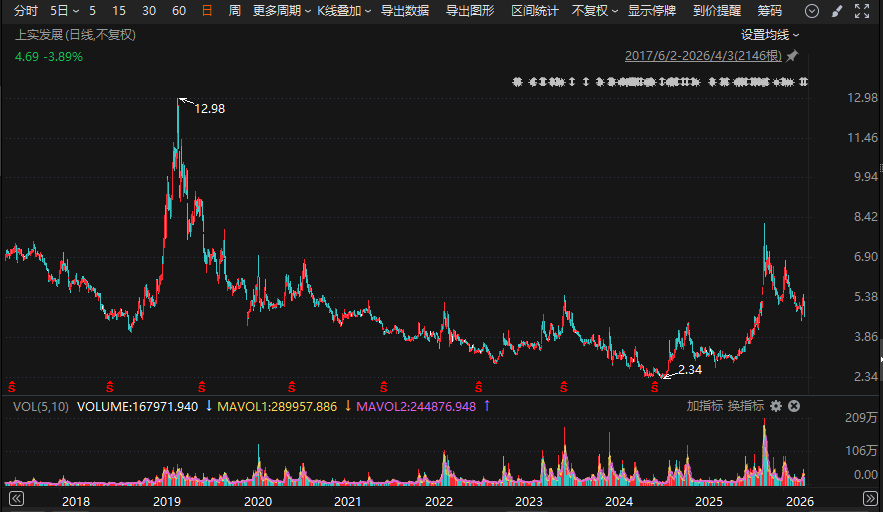This screenshot has width=883, height=512.
Task: Open volume indicator settings gear
Action: coord(776,406)
